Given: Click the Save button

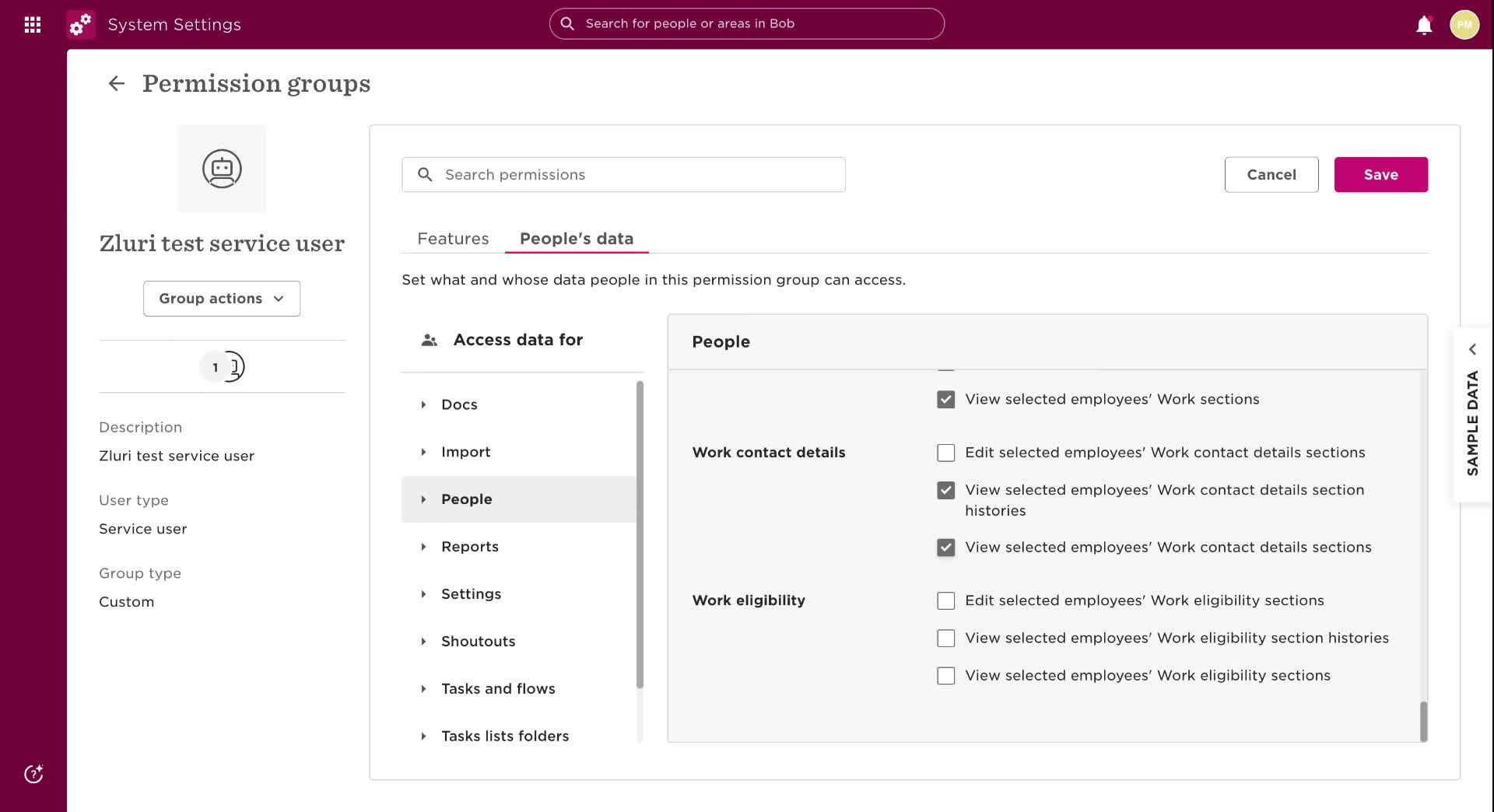Looking at the screenshot, I should [1380, 175].
